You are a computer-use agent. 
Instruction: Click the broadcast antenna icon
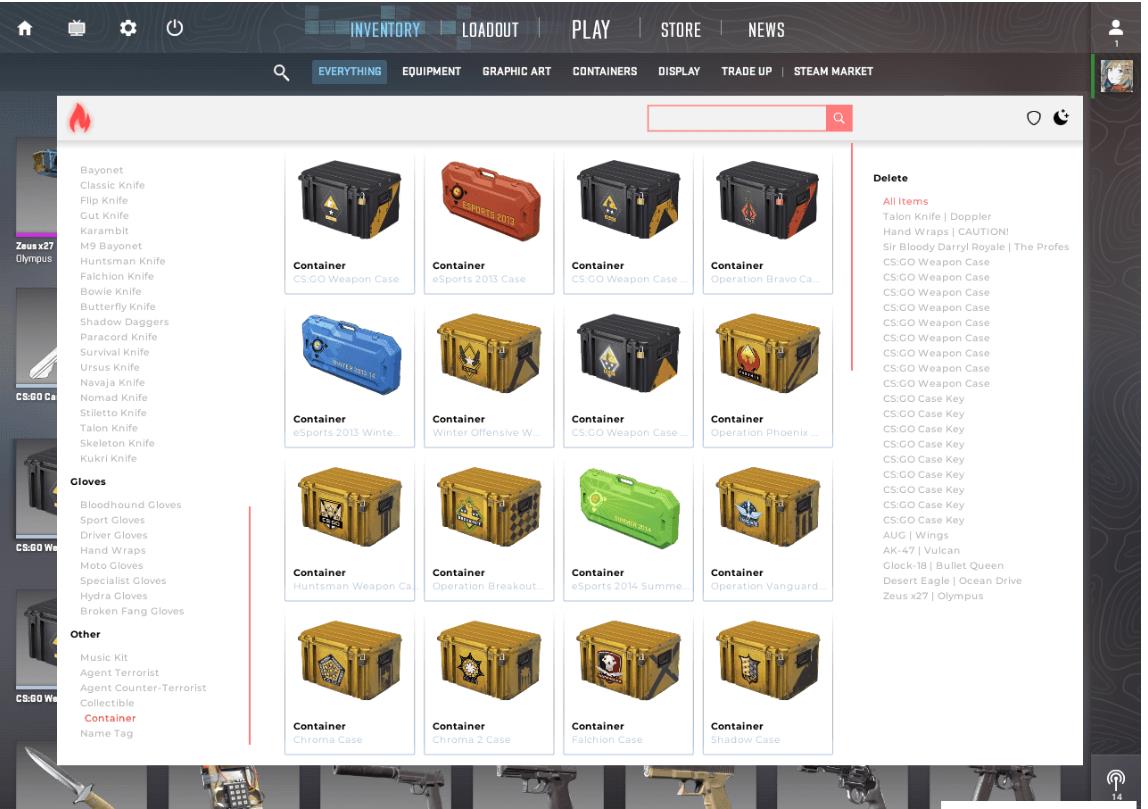(x=1116, y=779)
